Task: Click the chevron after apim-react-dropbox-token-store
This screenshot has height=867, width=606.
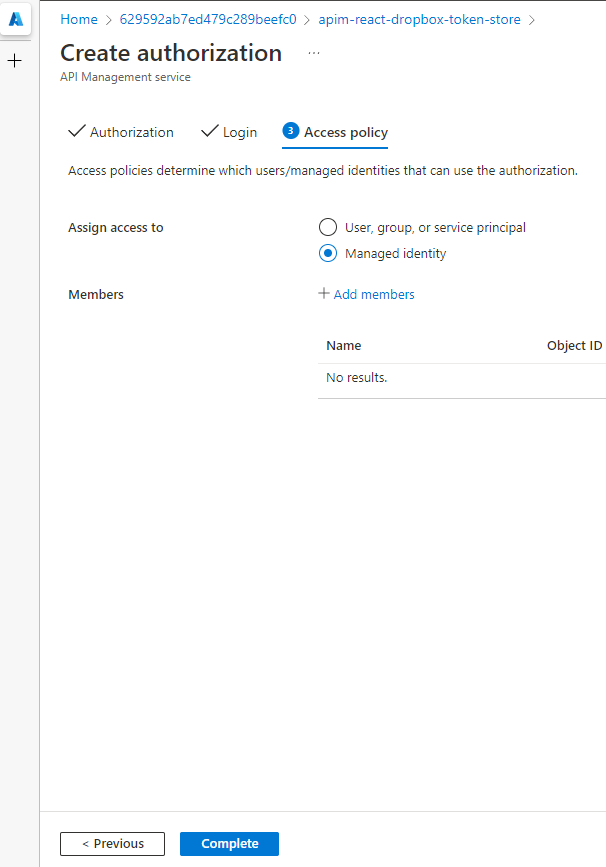Action: [x=531, y=20]
